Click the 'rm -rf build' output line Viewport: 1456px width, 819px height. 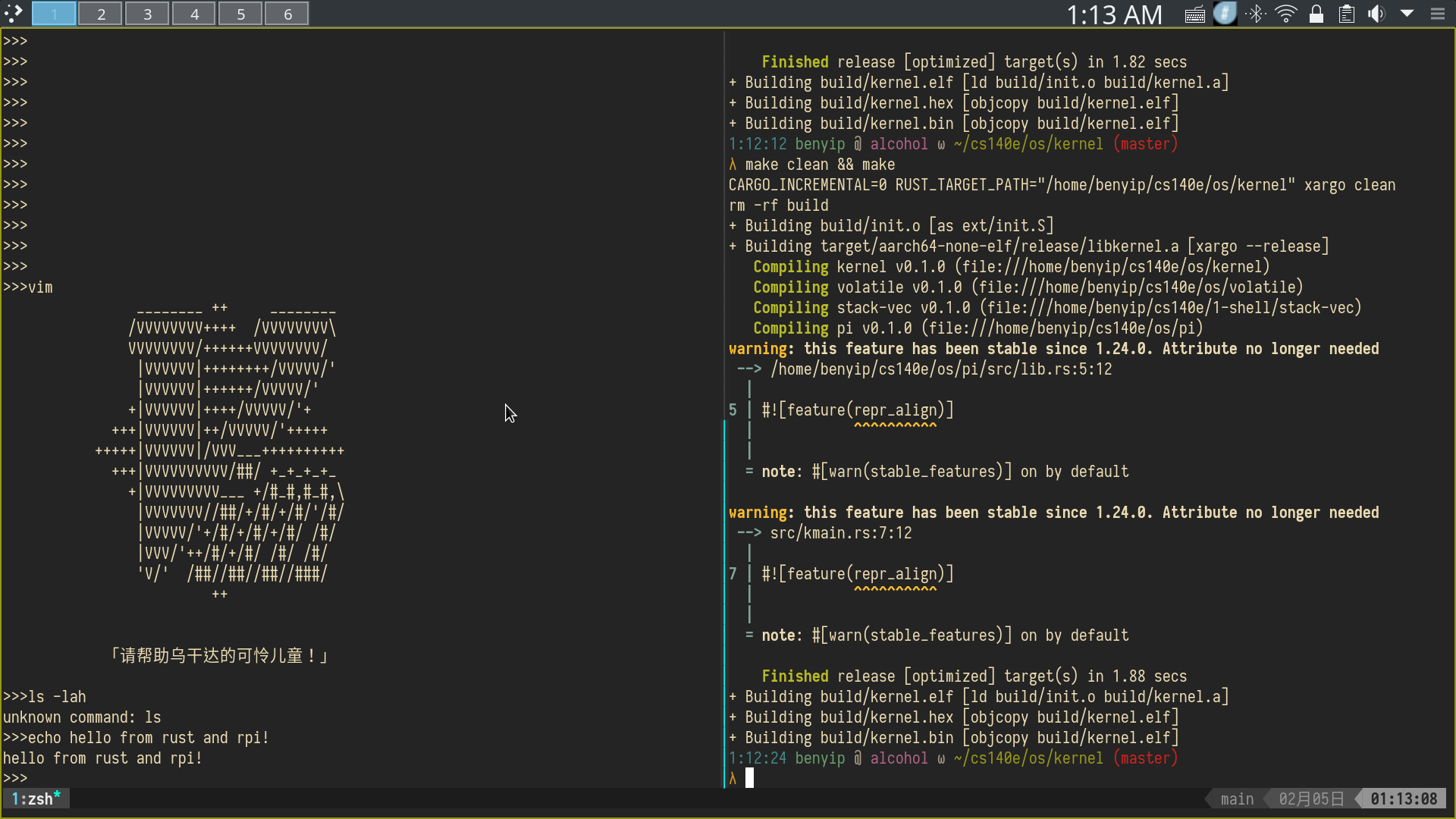click(x=779, y=206)
